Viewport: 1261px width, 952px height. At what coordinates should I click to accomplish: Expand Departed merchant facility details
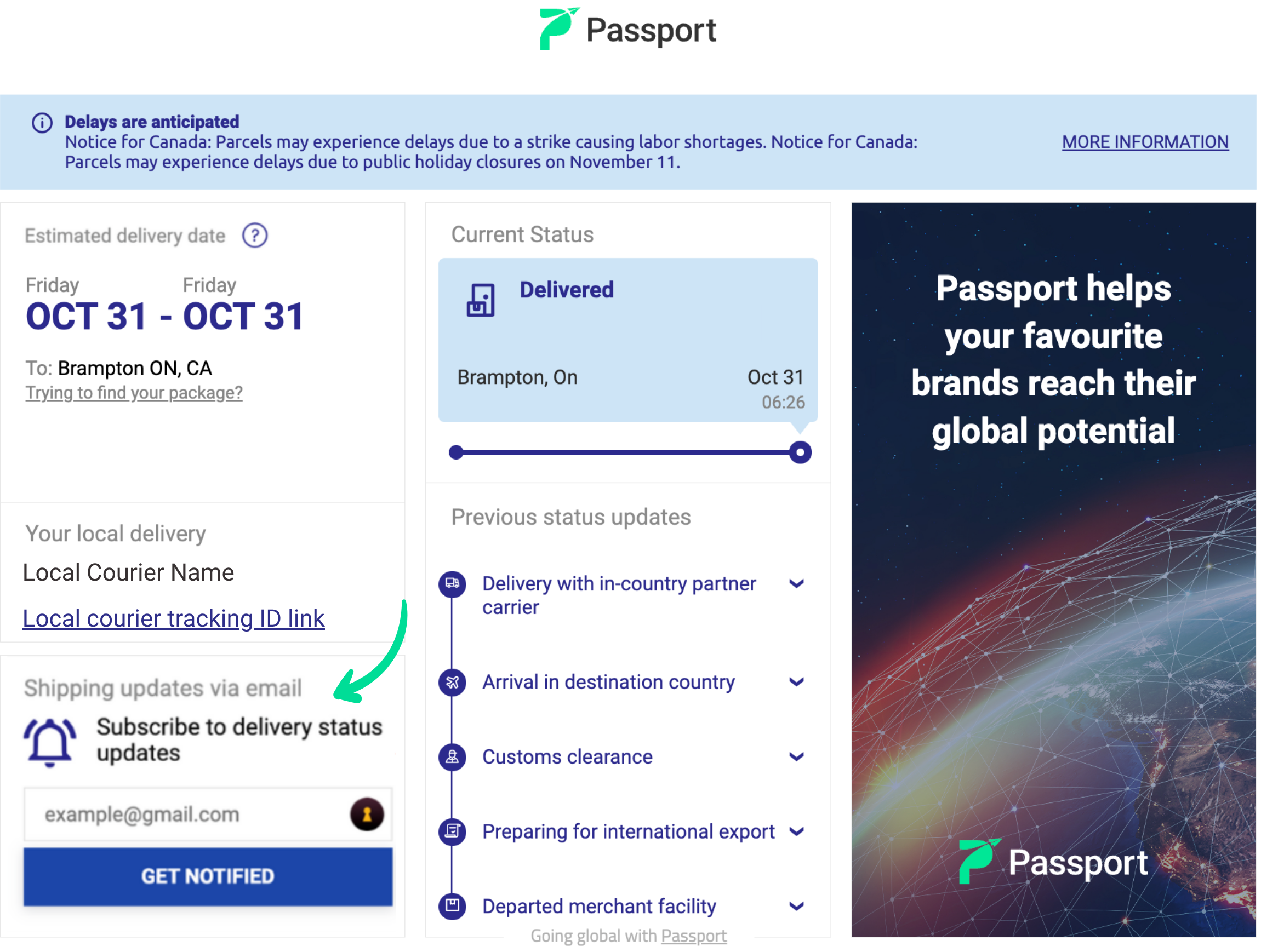[x=796, y=906]
